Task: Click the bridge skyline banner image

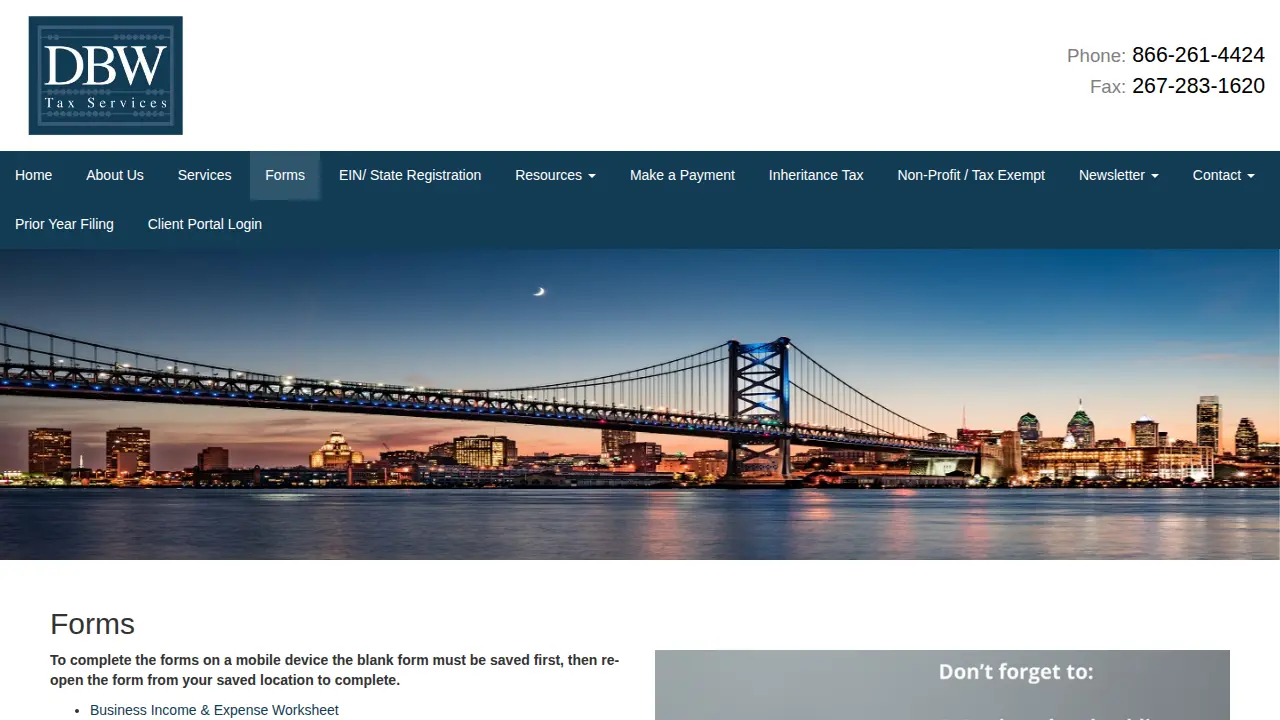Action: click(640, 404)
